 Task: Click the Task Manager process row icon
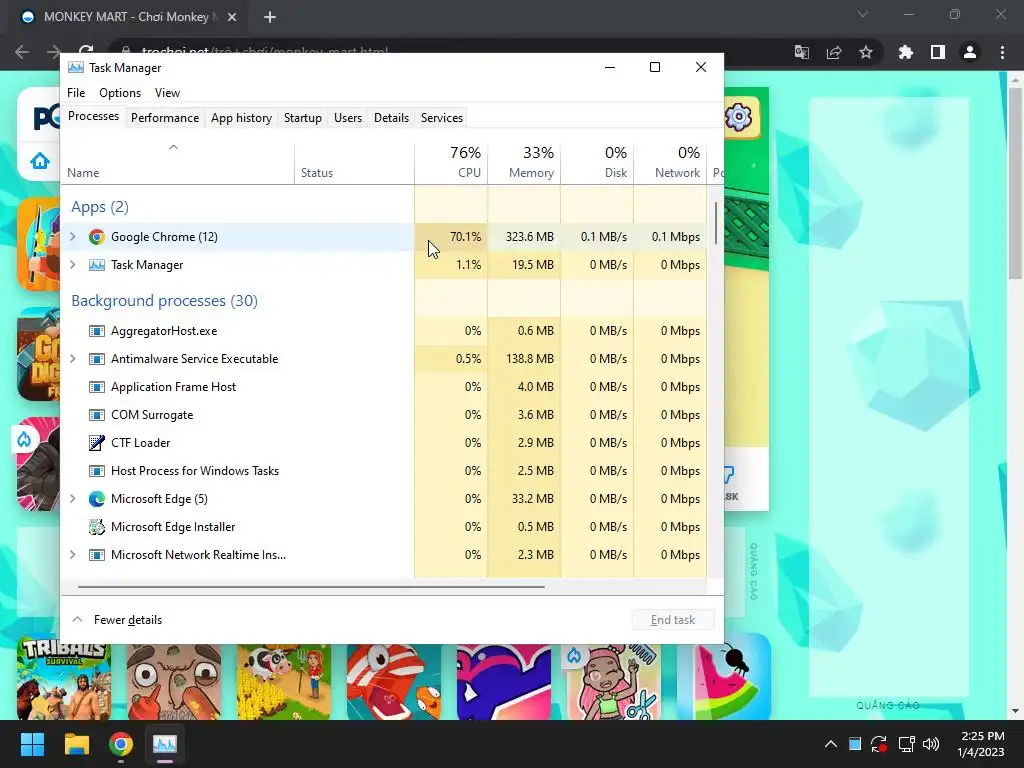point(97,265)
